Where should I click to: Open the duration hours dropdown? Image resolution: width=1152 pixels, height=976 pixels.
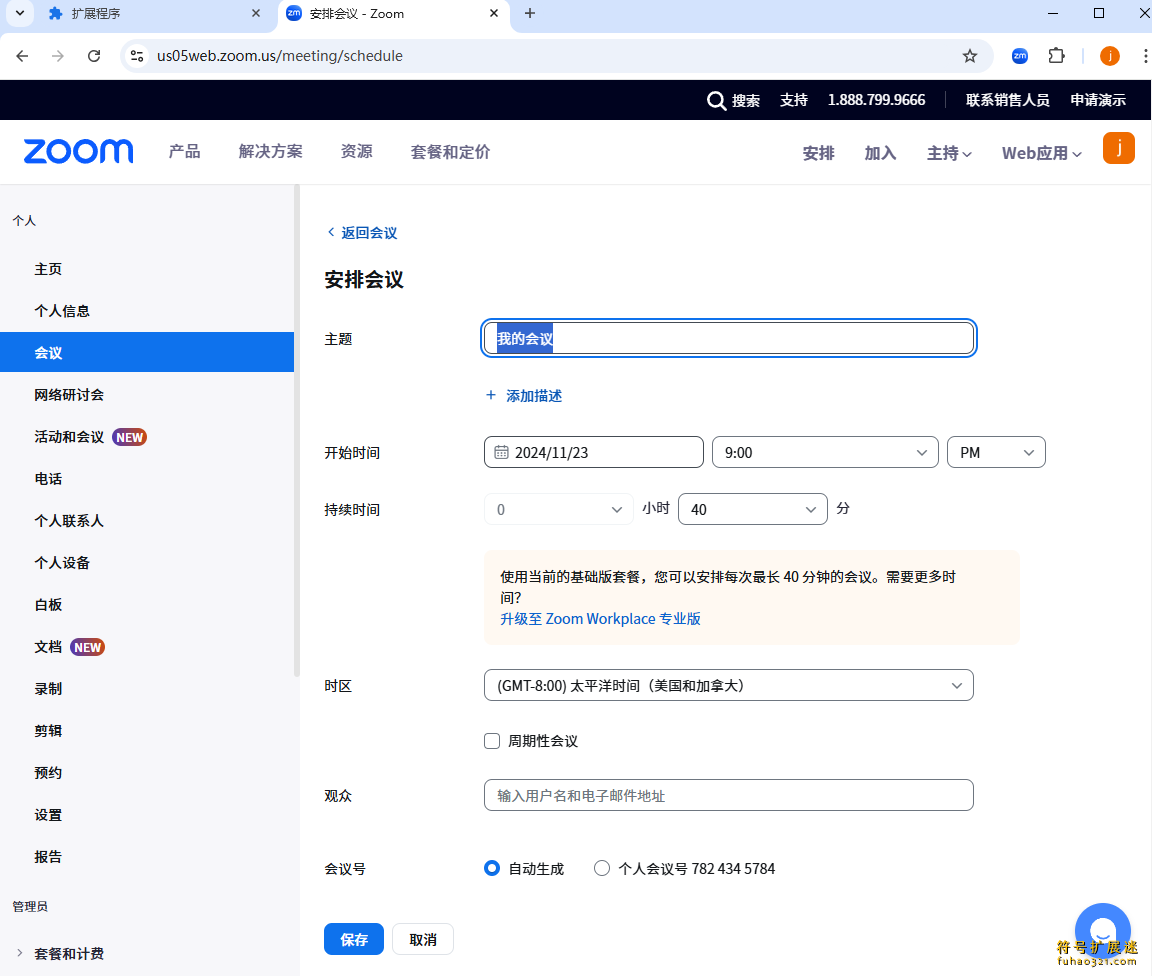(558, 509)
